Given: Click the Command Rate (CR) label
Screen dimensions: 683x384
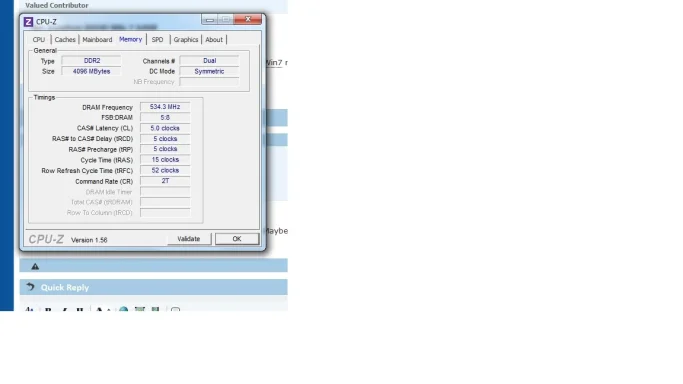Looking at the screenshot, I should pyautogui.click(x=104, y=182).
